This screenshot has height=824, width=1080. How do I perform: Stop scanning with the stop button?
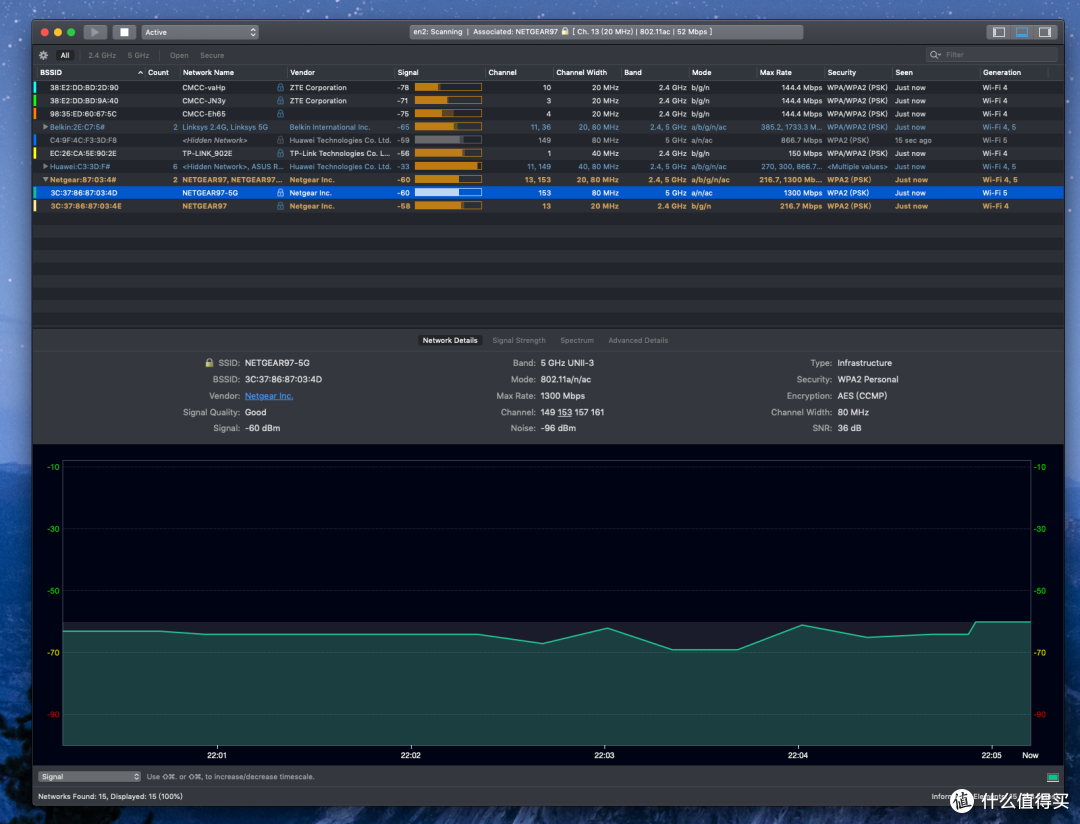click(x=124, y=32)
